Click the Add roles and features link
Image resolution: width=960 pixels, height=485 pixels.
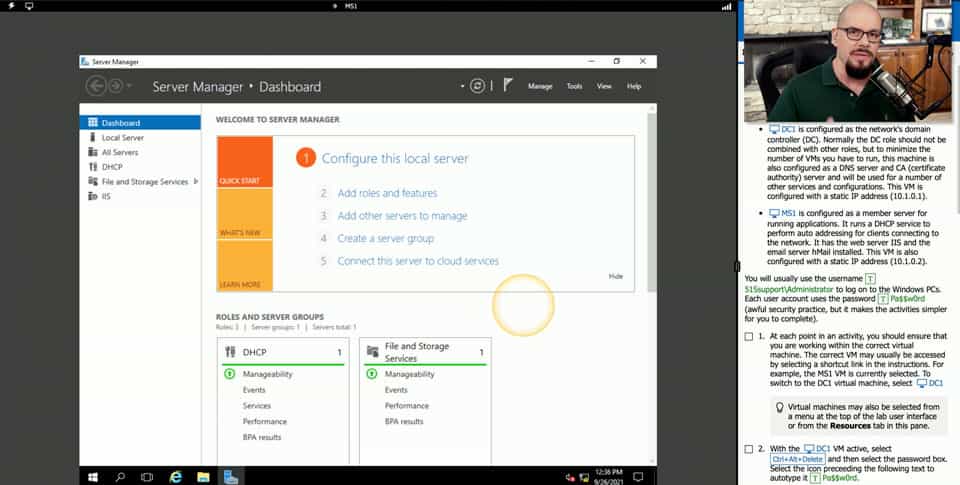[387, 193]
